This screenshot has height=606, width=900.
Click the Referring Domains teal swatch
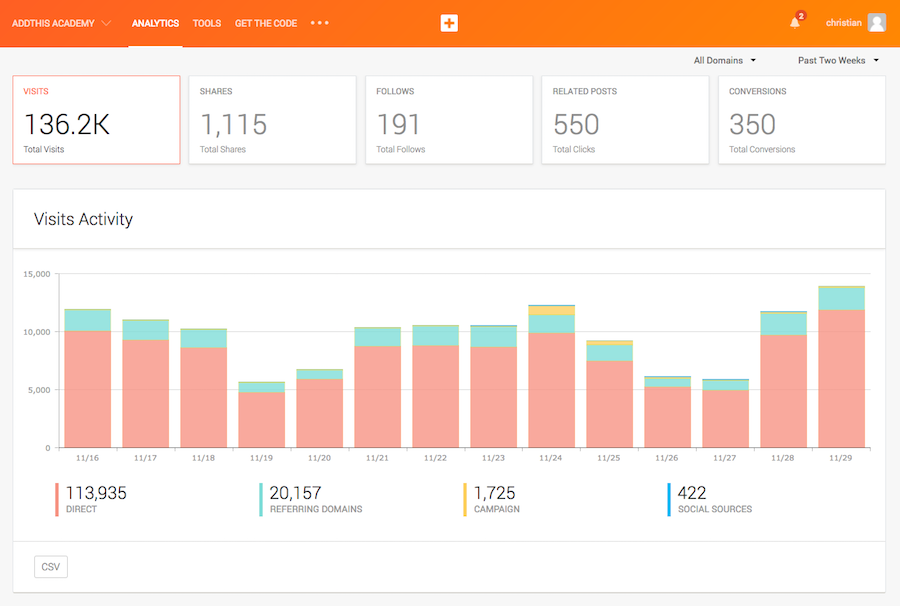click(x=261, y=500)
